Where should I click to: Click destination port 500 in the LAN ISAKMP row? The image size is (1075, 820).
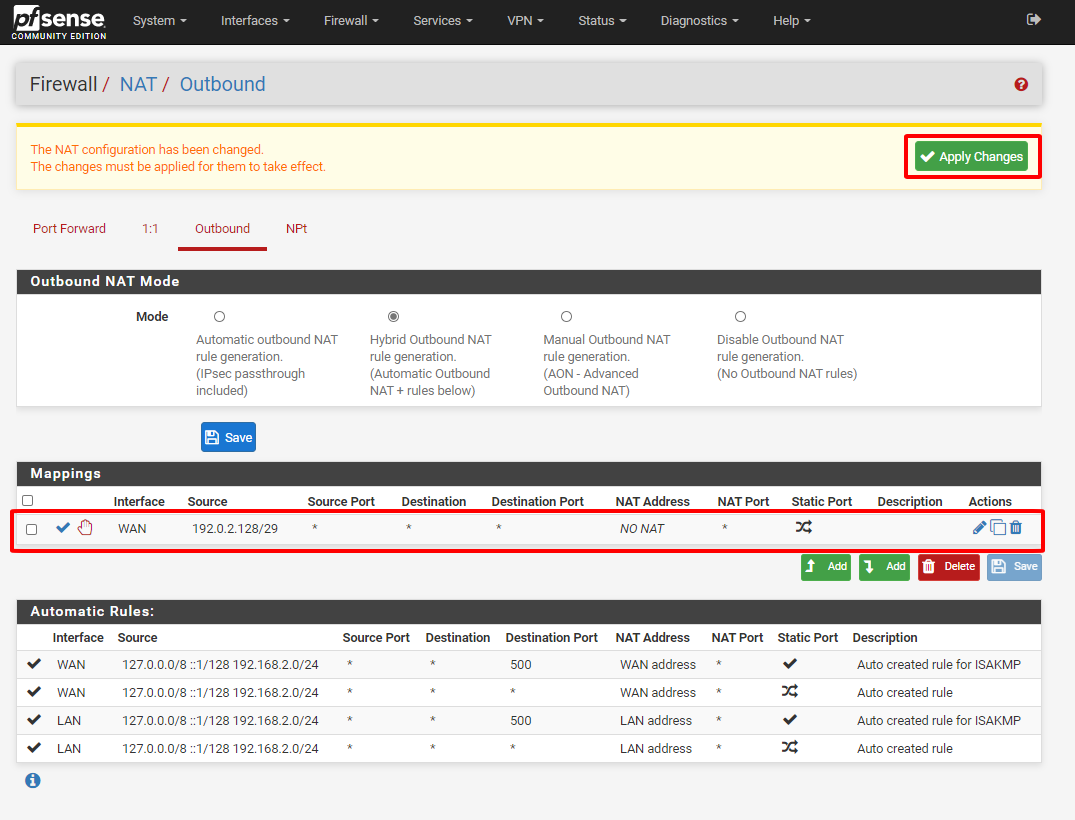click(520, 721)
